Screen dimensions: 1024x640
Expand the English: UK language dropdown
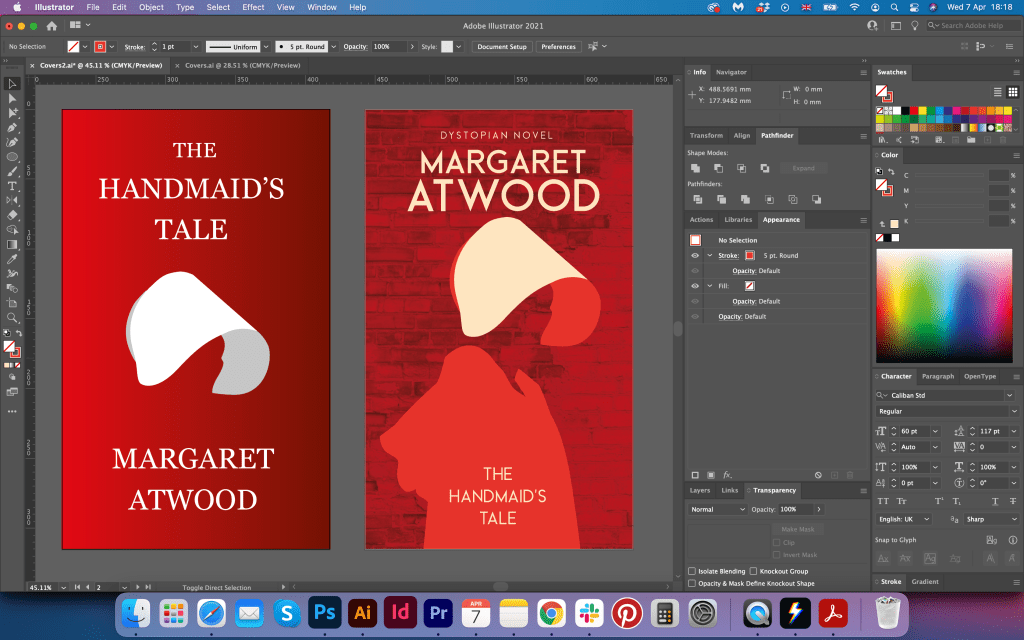[904, 519]
